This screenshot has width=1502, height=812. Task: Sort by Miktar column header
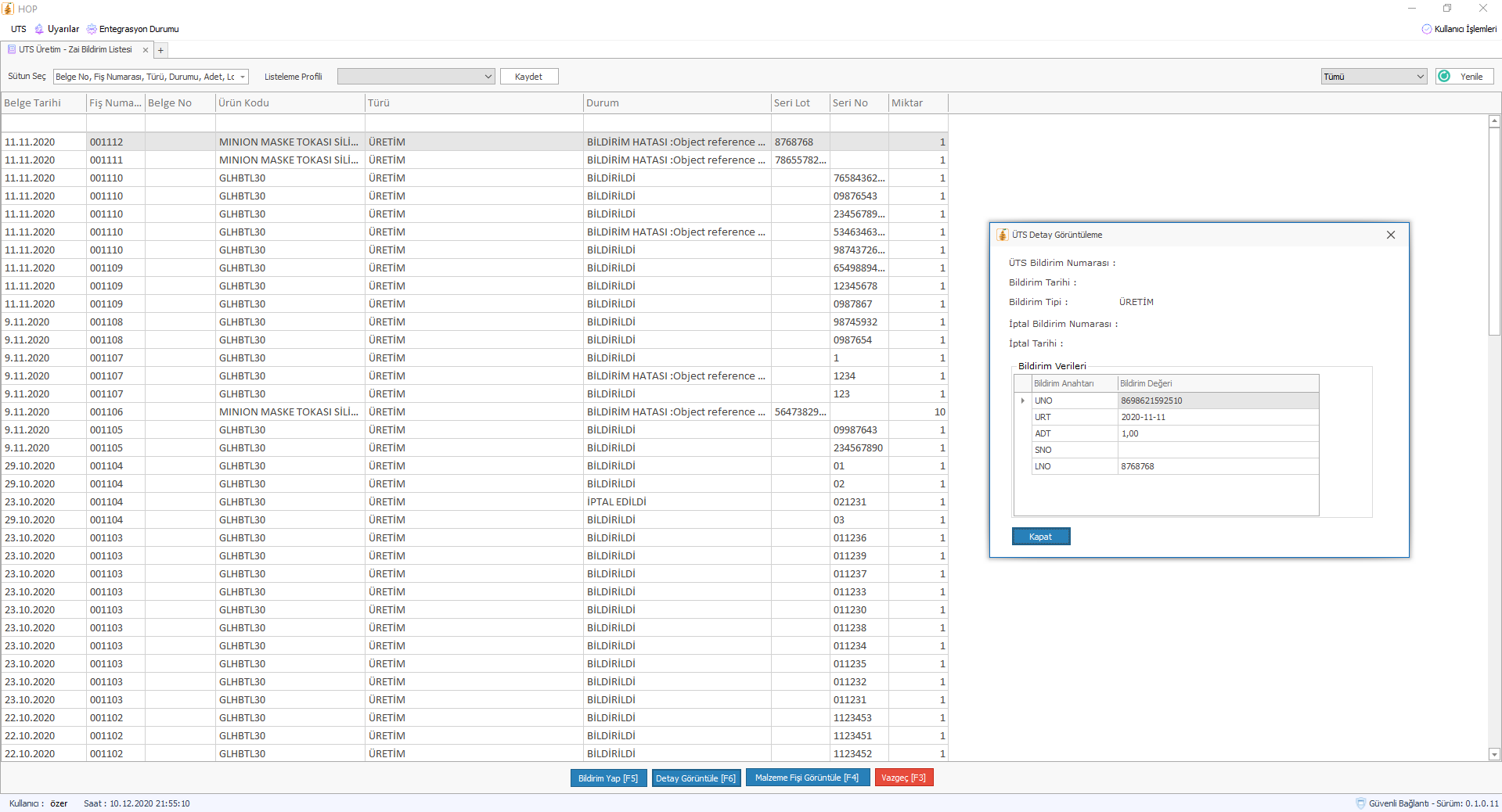(918, 103)
